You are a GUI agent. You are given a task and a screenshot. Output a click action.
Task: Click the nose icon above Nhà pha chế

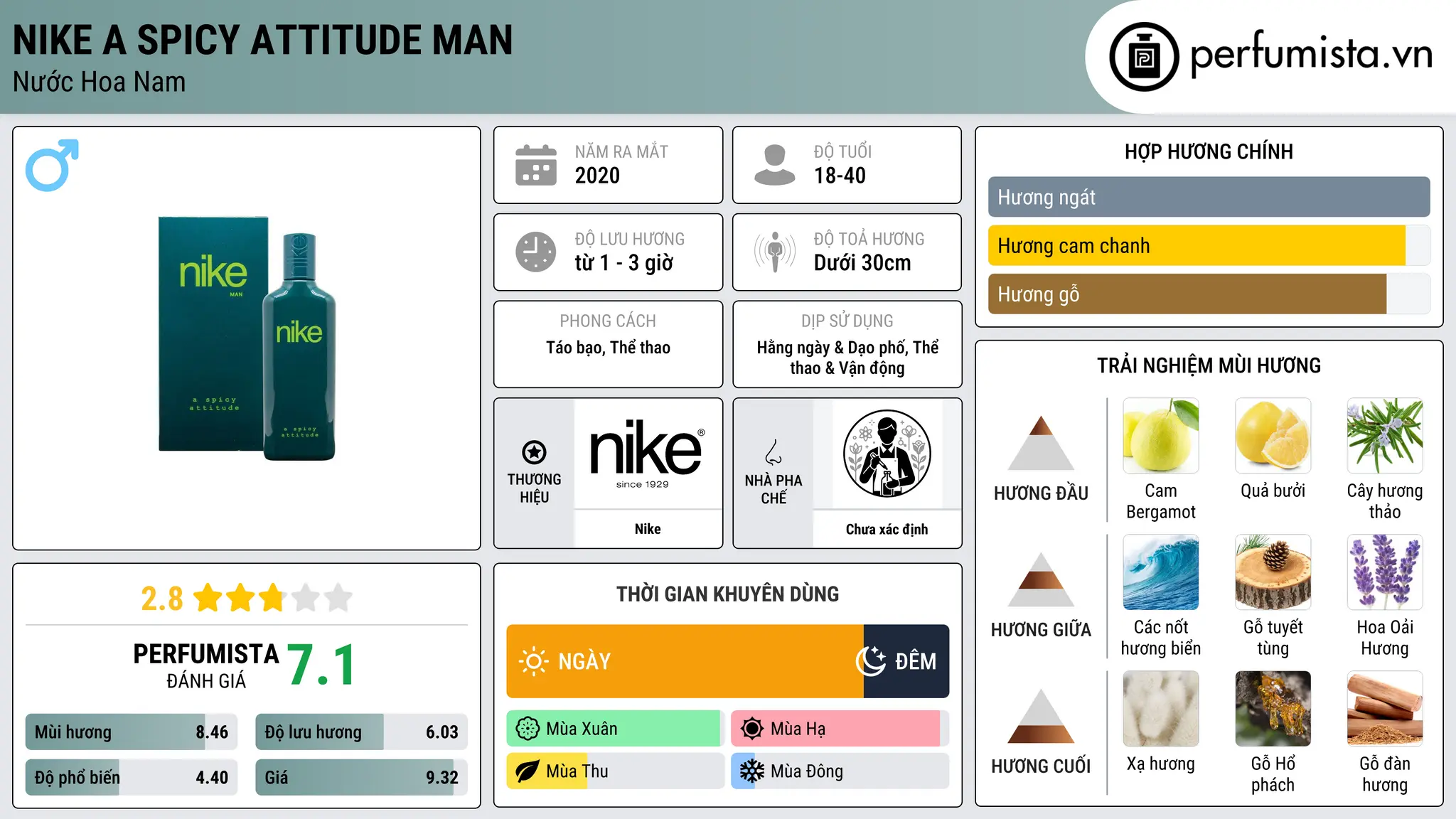[x=773, y=451]
